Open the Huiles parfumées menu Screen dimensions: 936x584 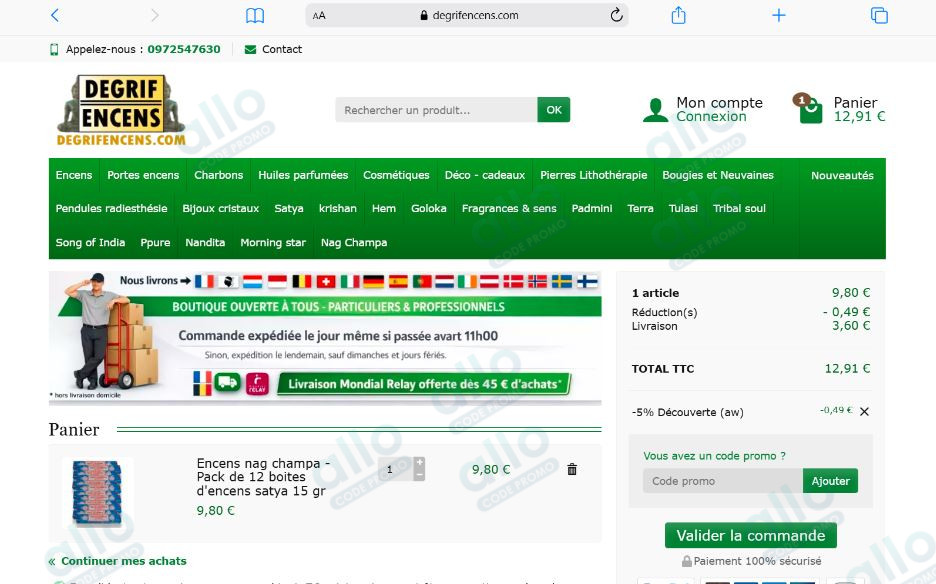pyautogui.click(x=303, y=175)
